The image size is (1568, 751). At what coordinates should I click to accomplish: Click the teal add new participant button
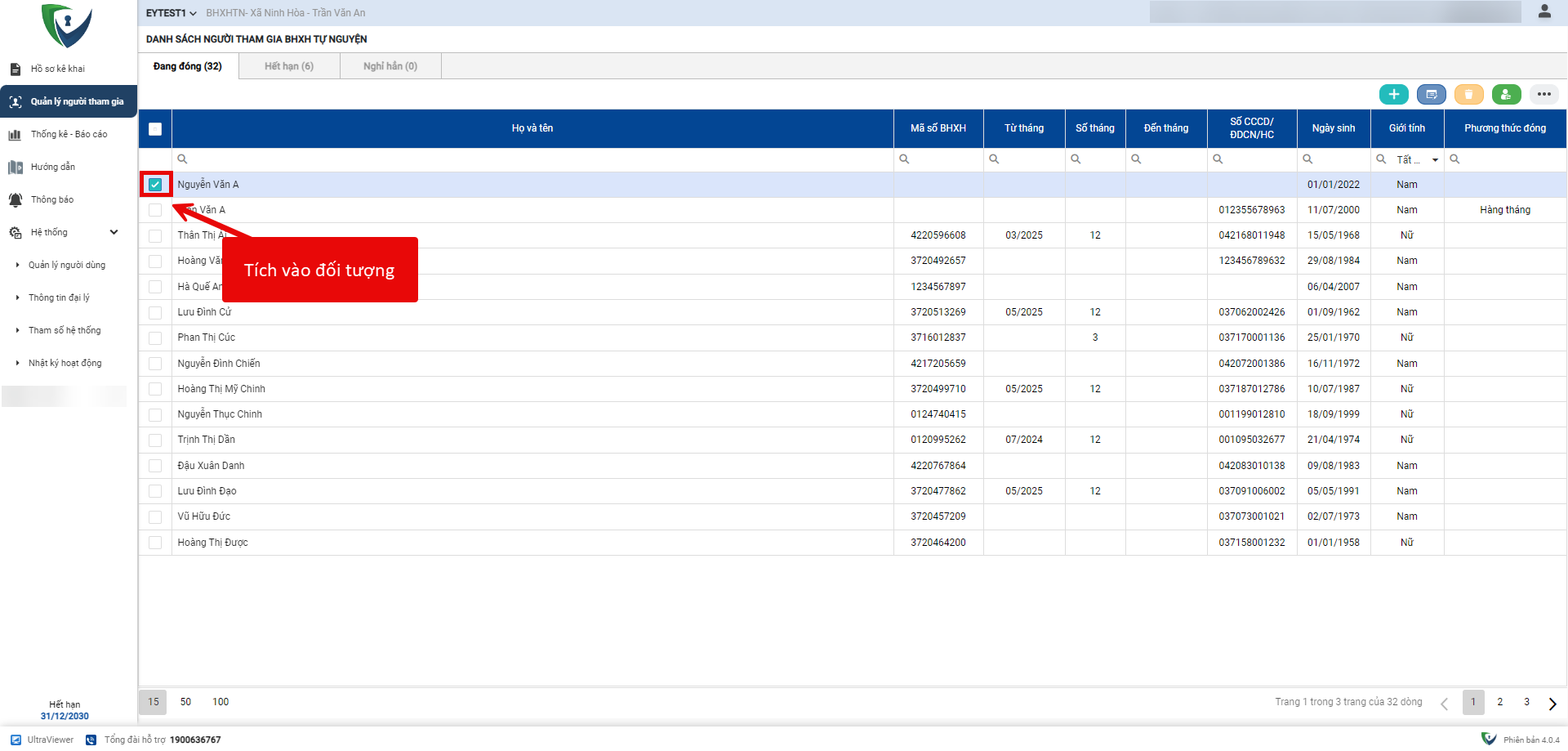(1393, 95)
